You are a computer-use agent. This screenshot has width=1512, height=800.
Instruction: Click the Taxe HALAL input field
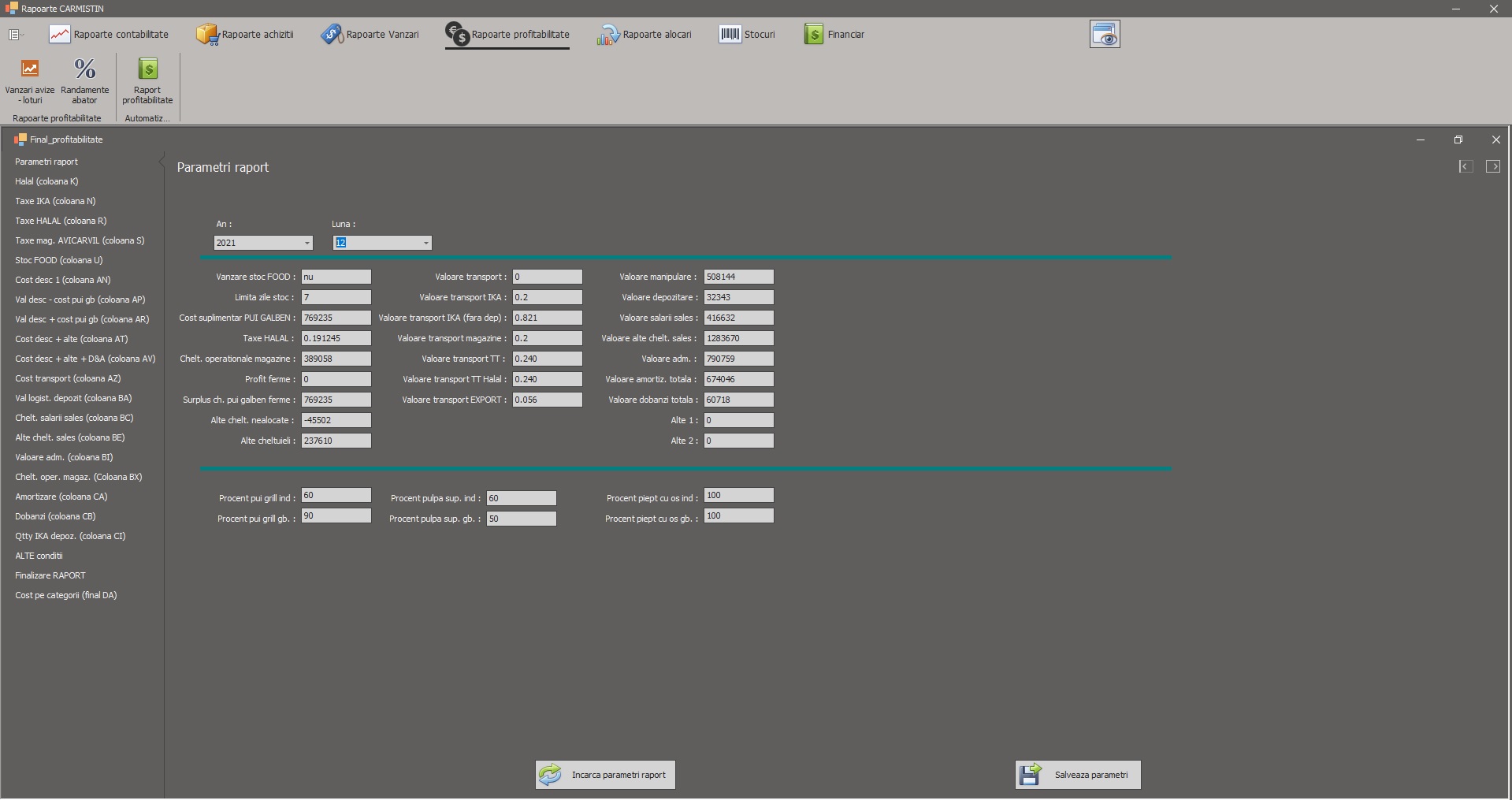pos(336,338)
